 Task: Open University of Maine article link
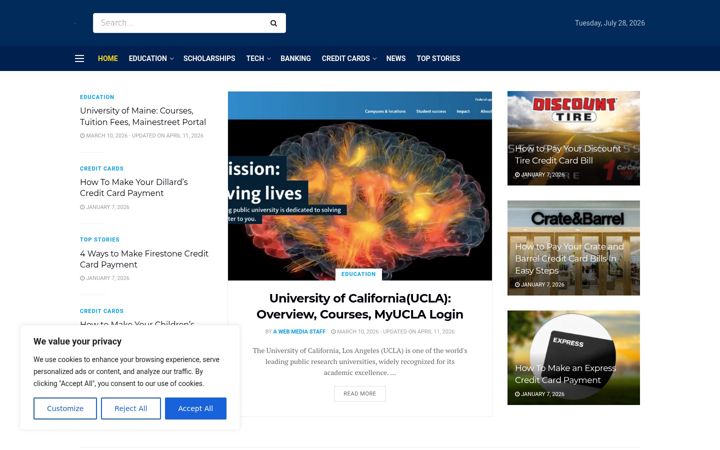(143, 116)
